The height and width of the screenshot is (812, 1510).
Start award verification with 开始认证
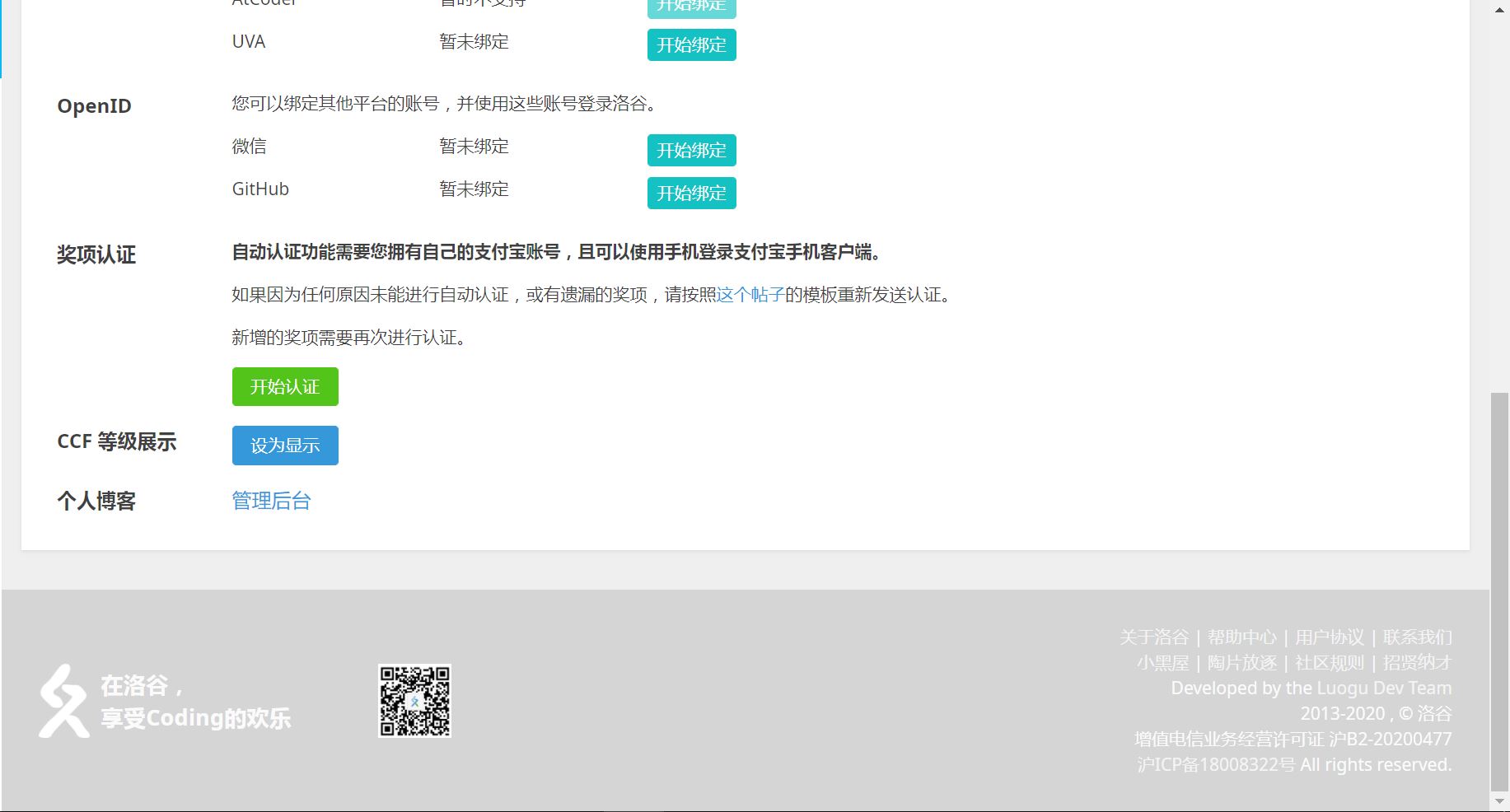click(284, 386)
